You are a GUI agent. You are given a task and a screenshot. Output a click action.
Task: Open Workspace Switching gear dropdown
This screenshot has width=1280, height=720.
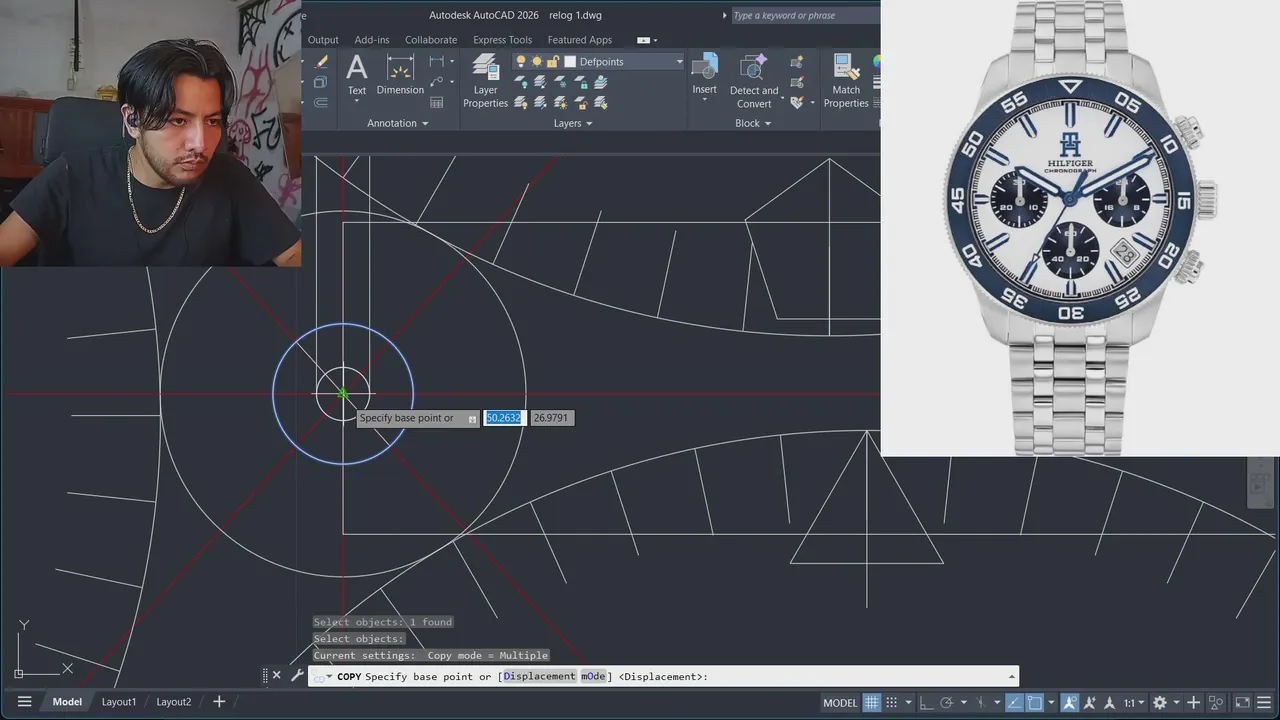point(1176,702)
